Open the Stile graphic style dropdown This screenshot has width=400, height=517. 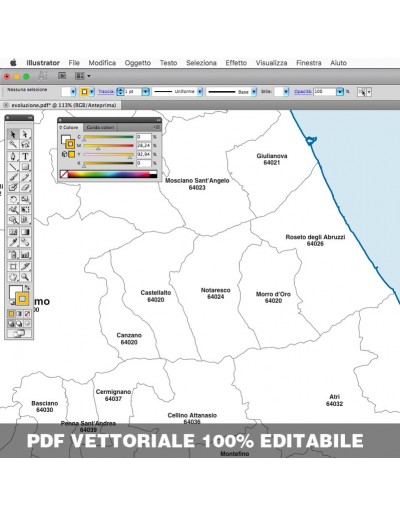pos(286,92)
